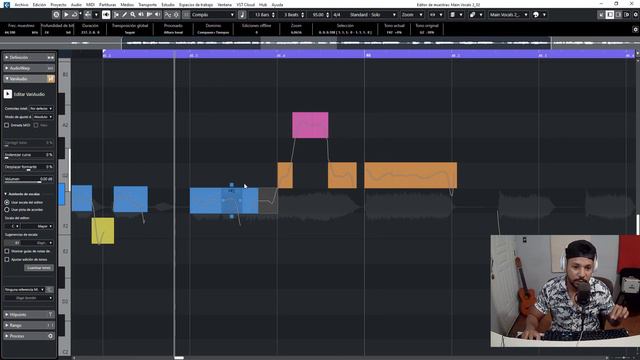The height and width of the screenshot is (360, 640).
Task: Enable Mostrar guías de notas checkbox
Action: click(x=7, y=251)
